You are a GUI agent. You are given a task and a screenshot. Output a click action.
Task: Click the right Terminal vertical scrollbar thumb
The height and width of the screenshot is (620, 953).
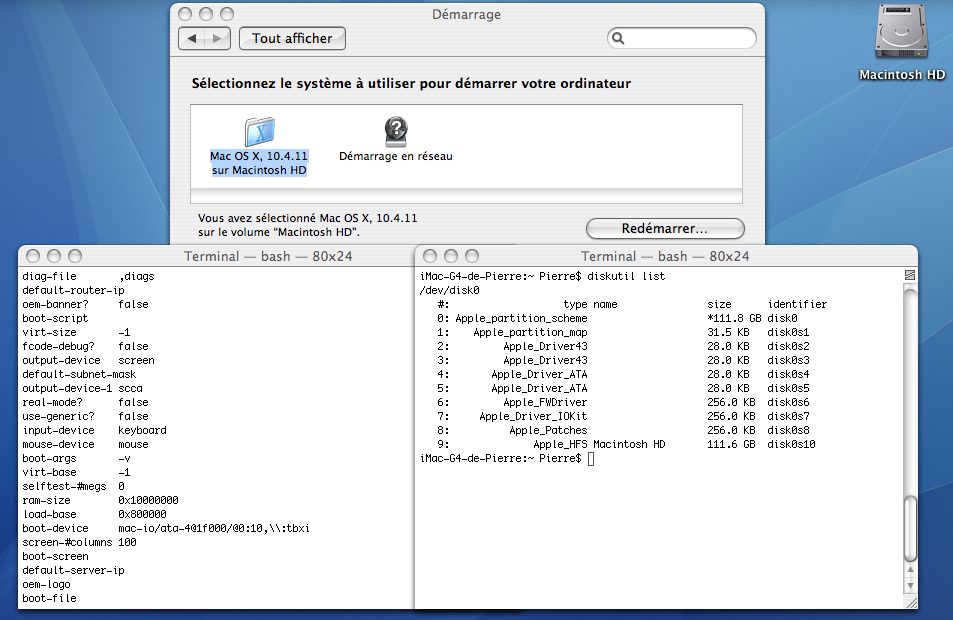tap(910, 528)
